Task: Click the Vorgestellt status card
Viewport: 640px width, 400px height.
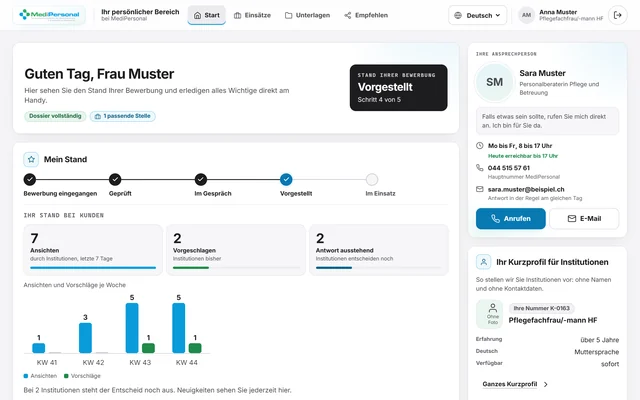Action: [398, 87]
